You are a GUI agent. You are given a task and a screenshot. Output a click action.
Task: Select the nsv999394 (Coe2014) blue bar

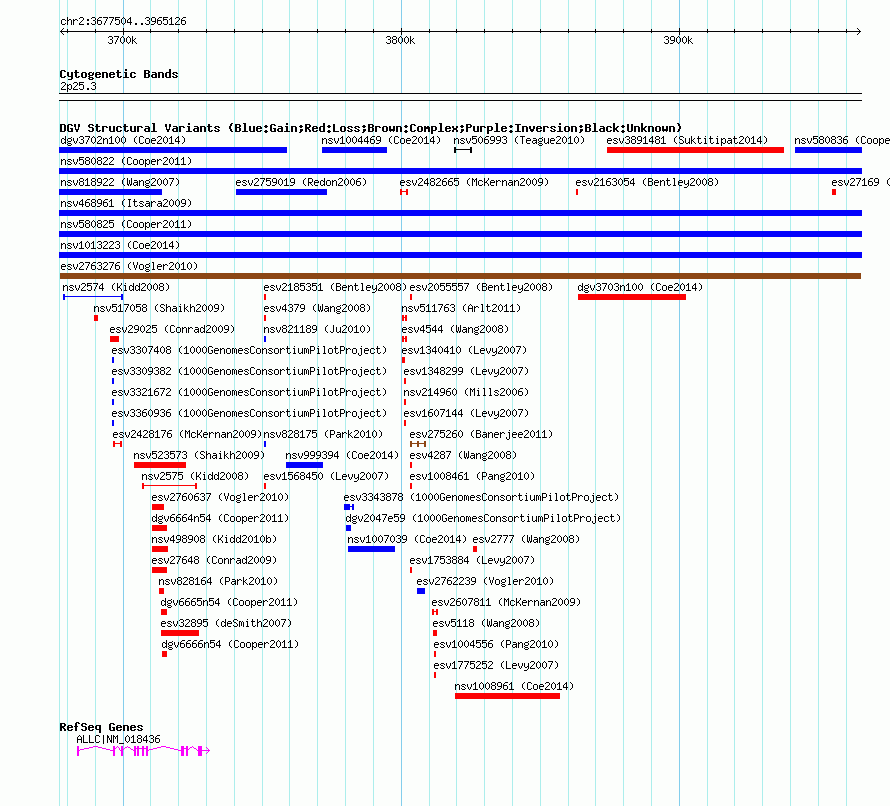click(x=305, y=465)
